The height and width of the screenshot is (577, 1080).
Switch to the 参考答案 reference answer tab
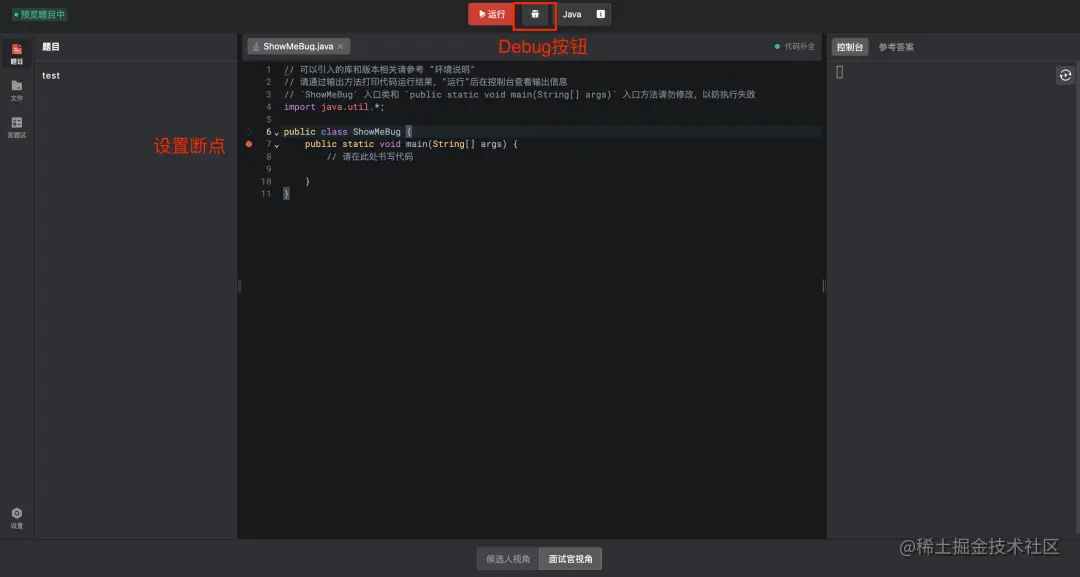[896, 47]
